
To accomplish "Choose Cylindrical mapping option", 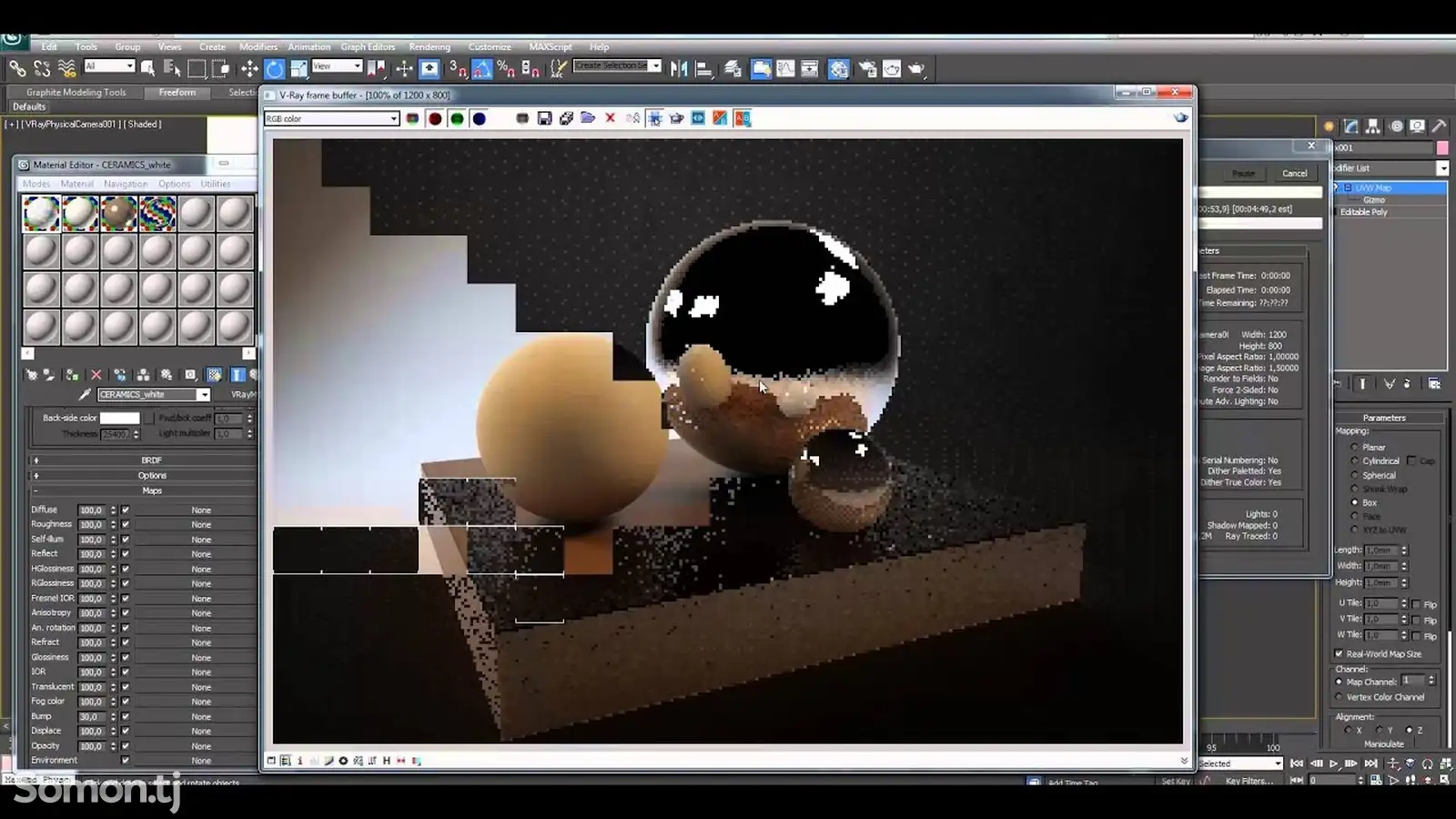I will click(1354, 461).
